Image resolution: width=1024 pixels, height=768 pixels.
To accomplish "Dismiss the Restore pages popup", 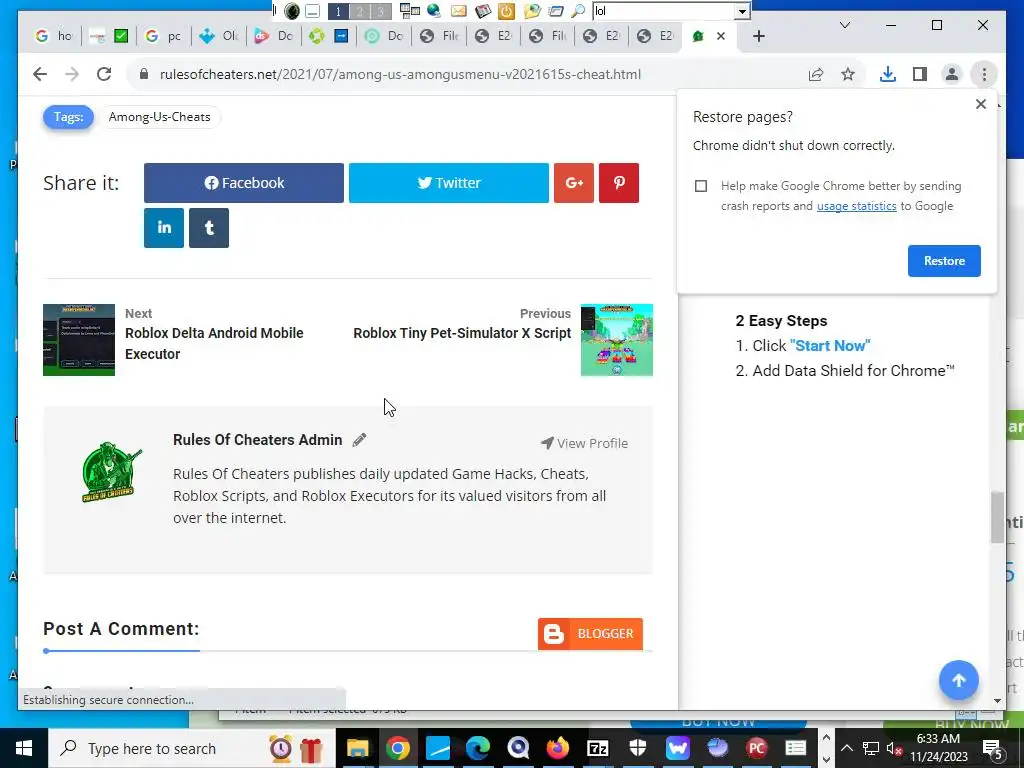I will [x=980, y=104].
